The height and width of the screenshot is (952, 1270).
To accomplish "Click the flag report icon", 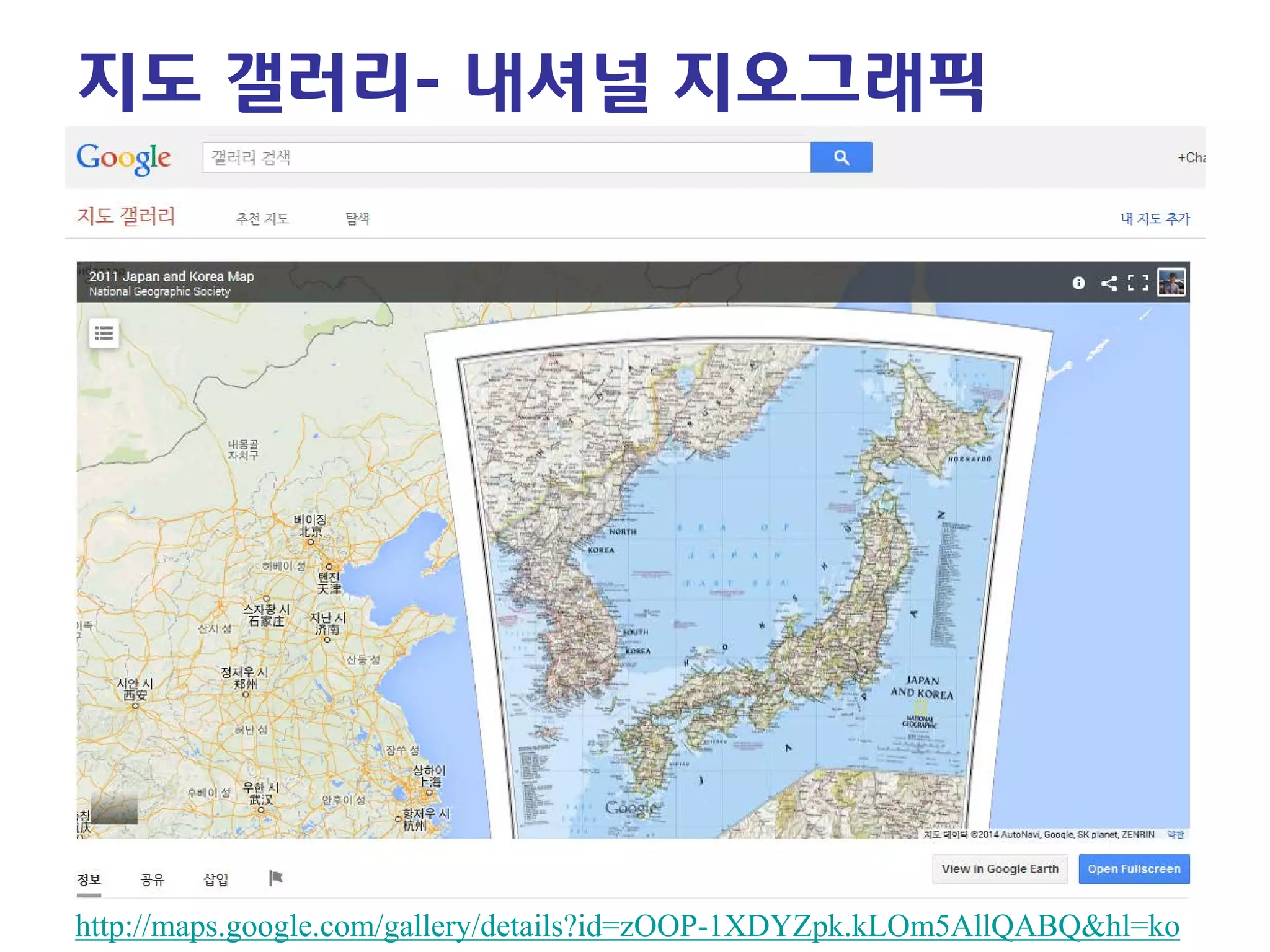I will [x=276, y=878].
